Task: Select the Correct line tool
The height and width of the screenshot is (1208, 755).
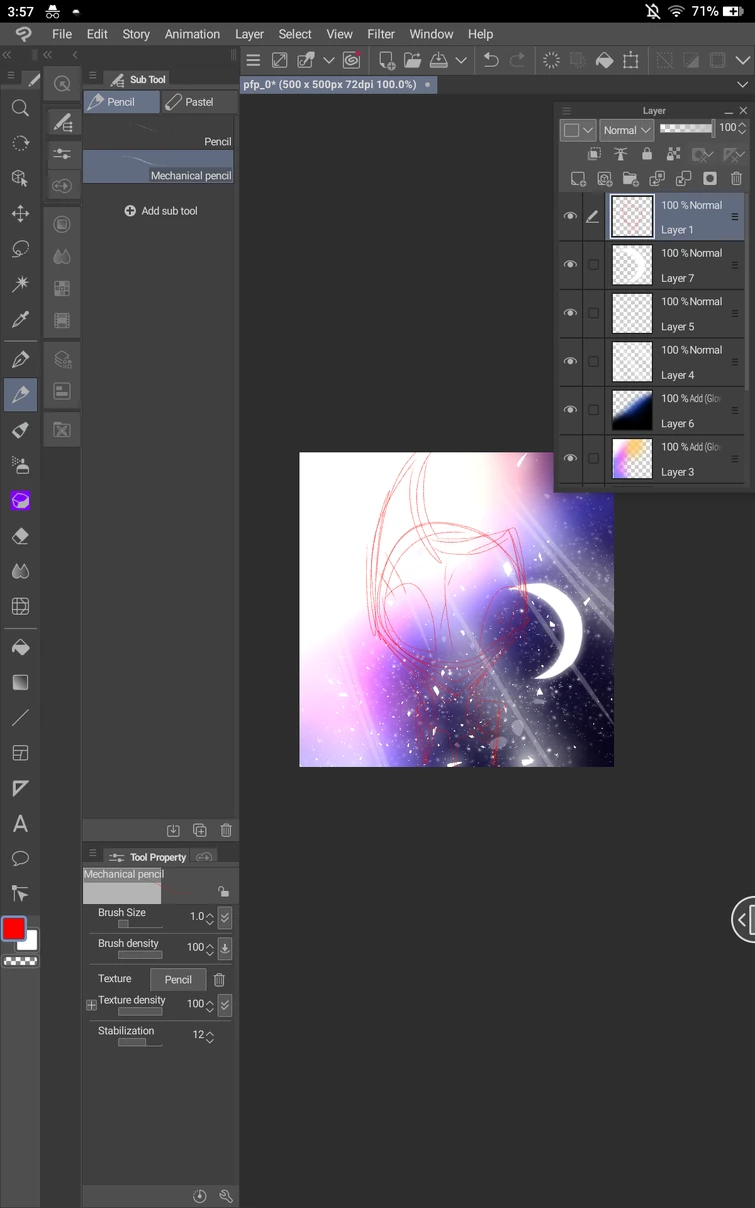Action: tap(20, 893)
